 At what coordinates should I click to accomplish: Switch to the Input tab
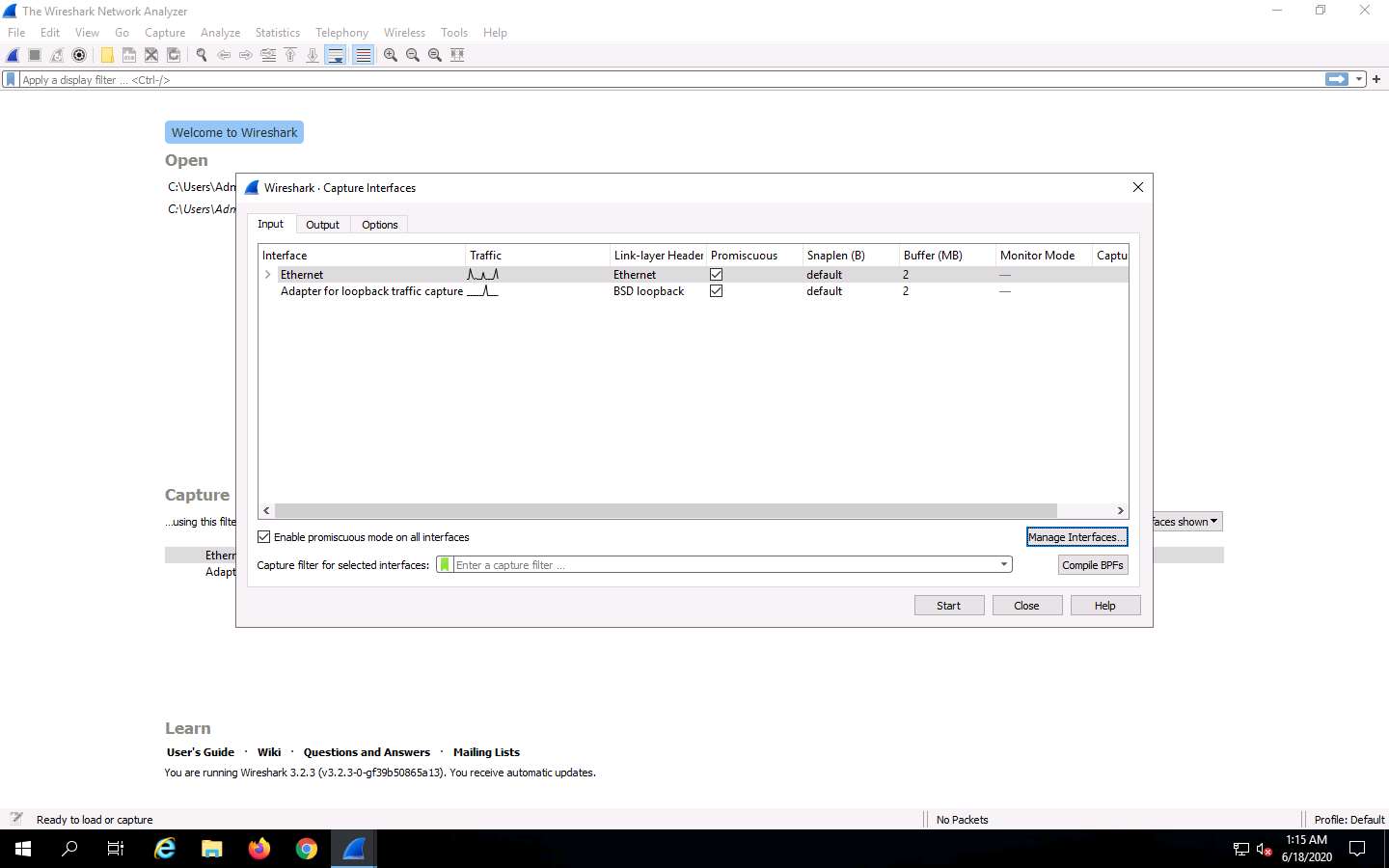[270, 224]
